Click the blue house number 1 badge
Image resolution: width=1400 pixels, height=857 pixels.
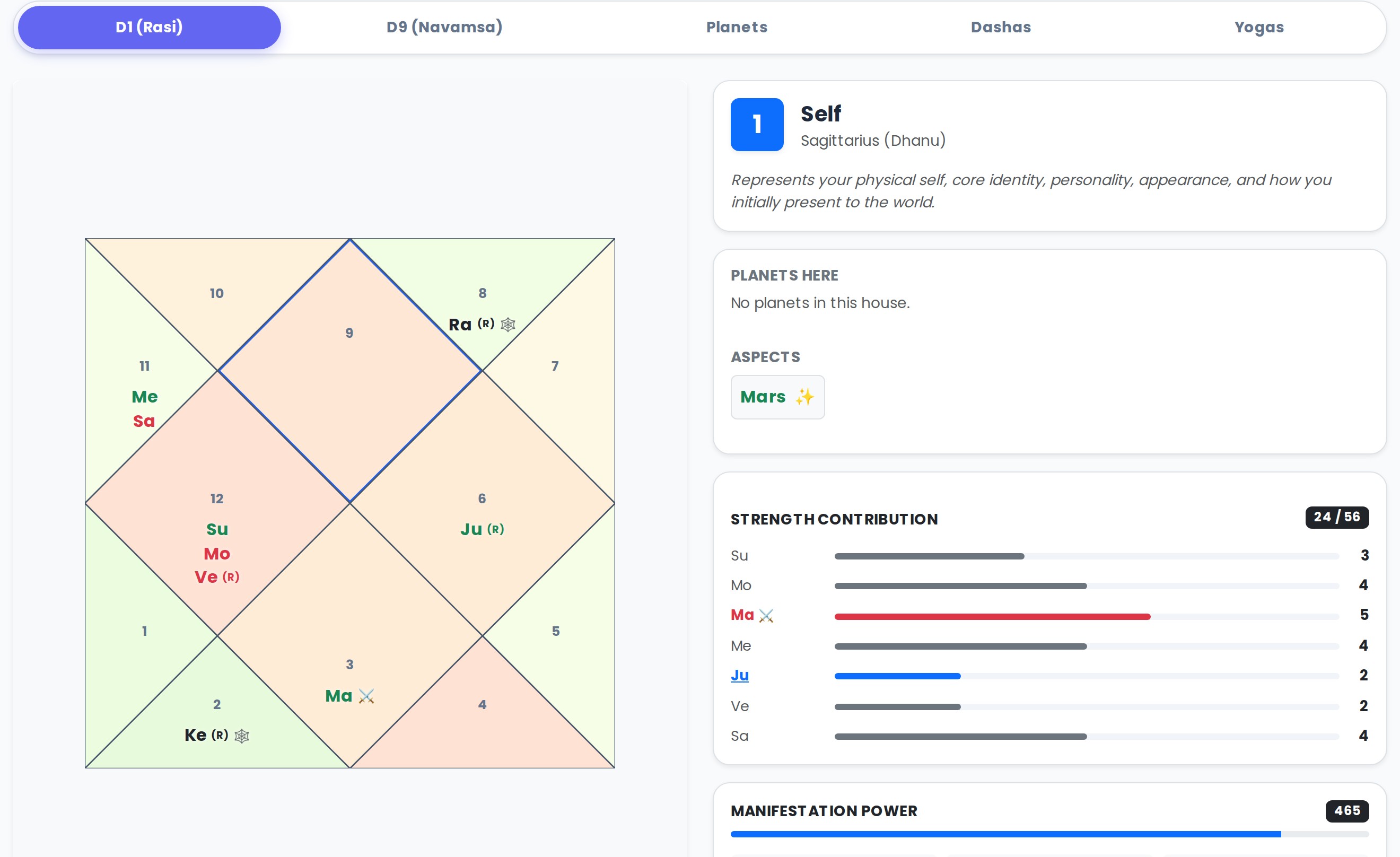point(756,125)
